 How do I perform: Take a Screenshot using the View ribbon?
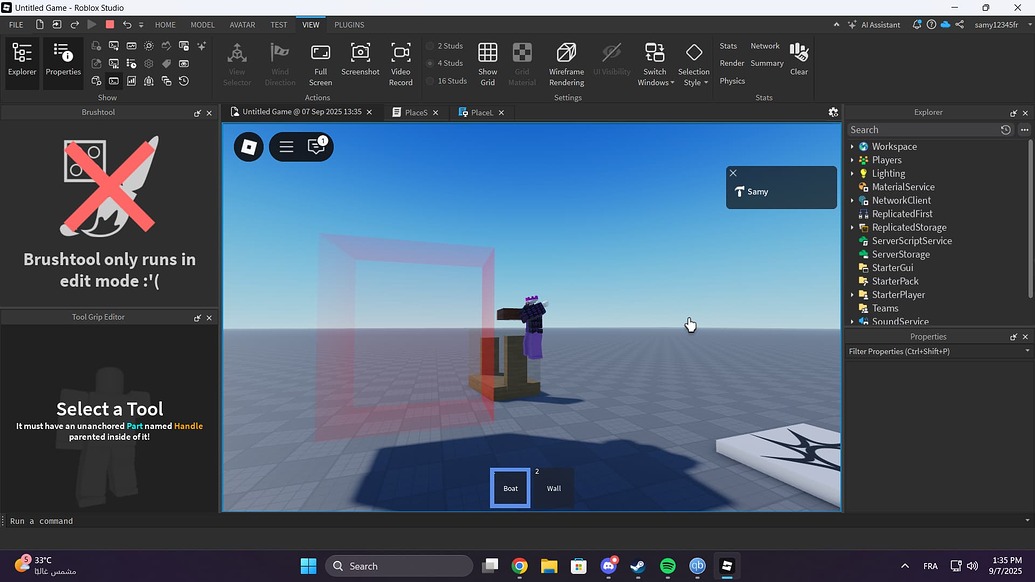(360, 60)
